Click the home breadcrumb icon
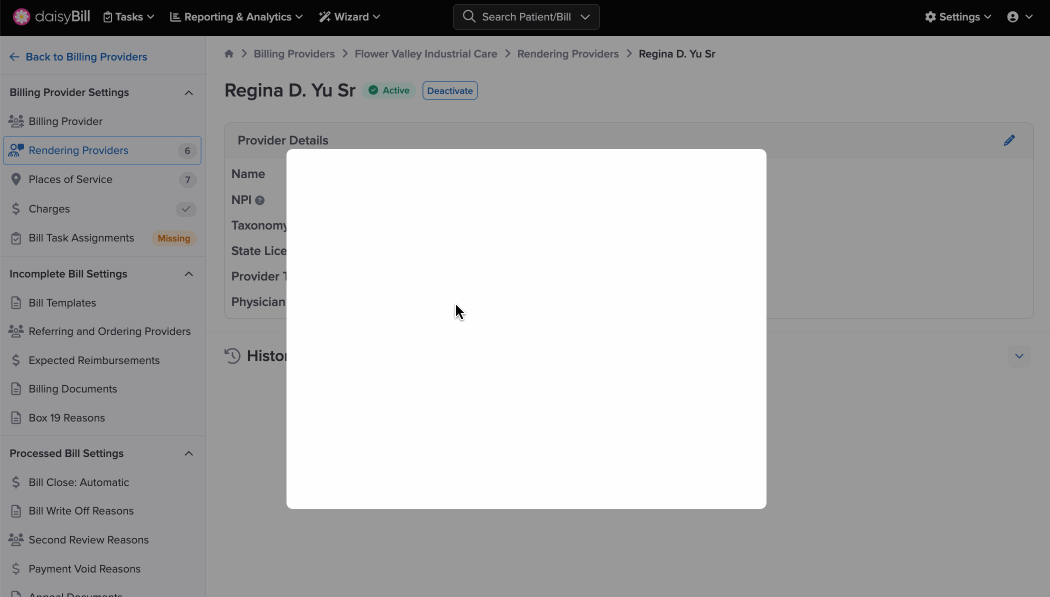 229,54
